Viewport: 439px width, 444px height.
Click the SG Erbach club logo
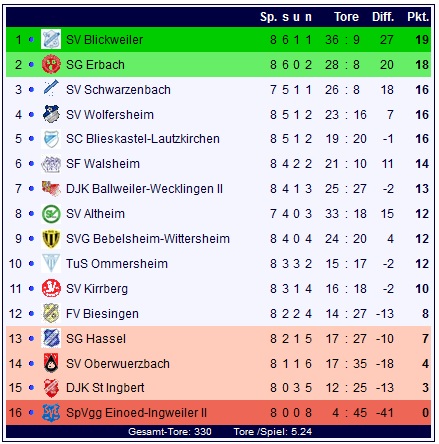coord(51,64)
